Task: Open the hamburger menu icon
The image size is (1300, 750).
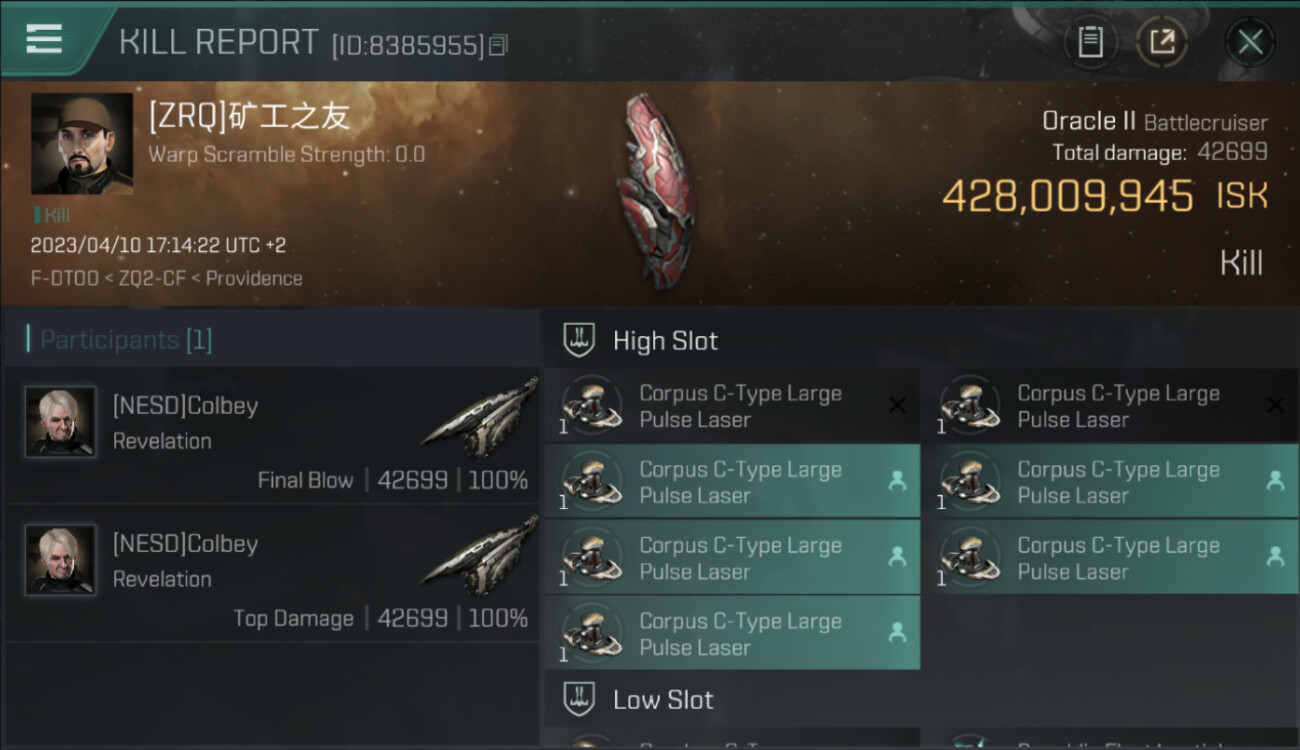Action: [44, 39]
